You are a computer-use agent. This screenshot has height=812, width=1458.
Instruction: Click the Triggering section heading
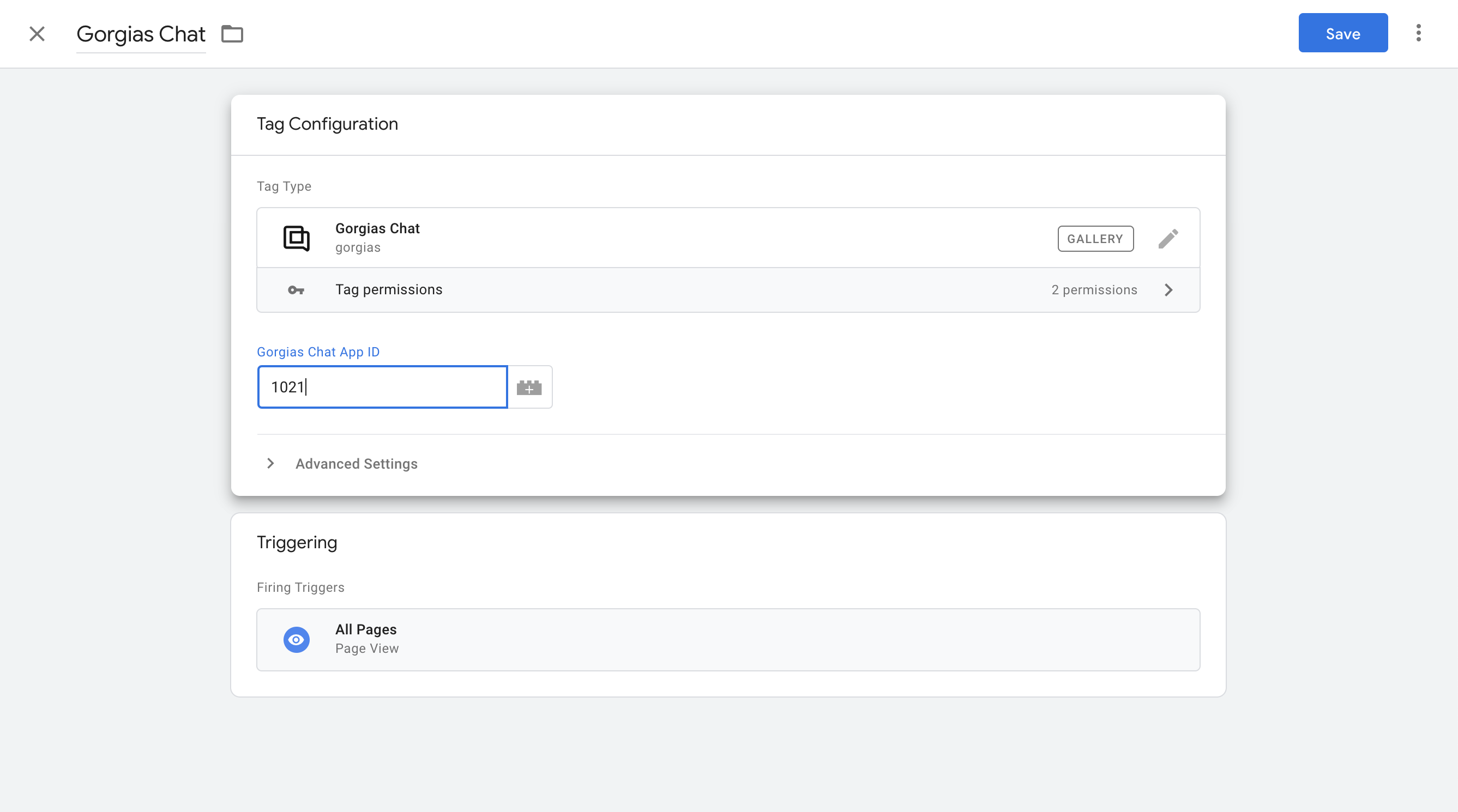click(x=297, y=542)
